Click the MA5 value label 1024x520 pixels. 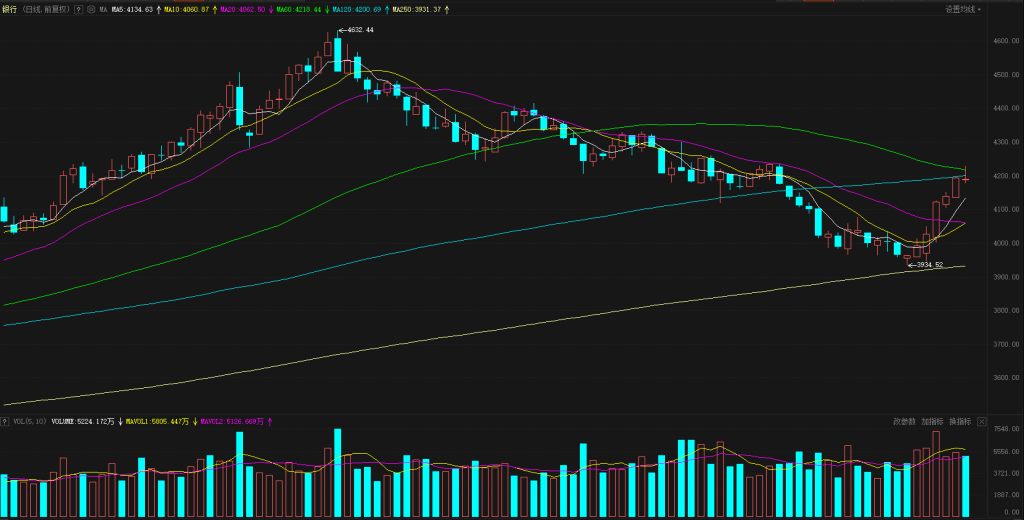click(x=133, y=9)
